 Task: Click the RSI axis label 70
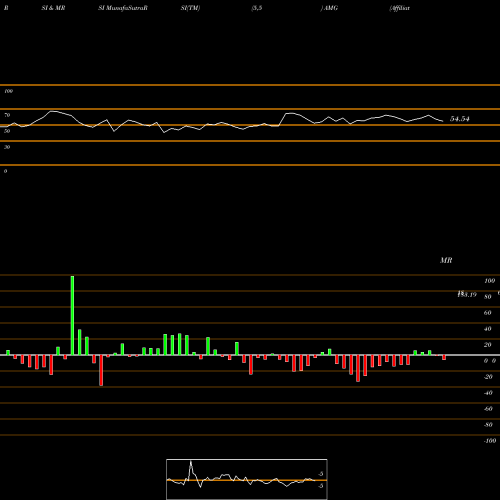[7, 115]
